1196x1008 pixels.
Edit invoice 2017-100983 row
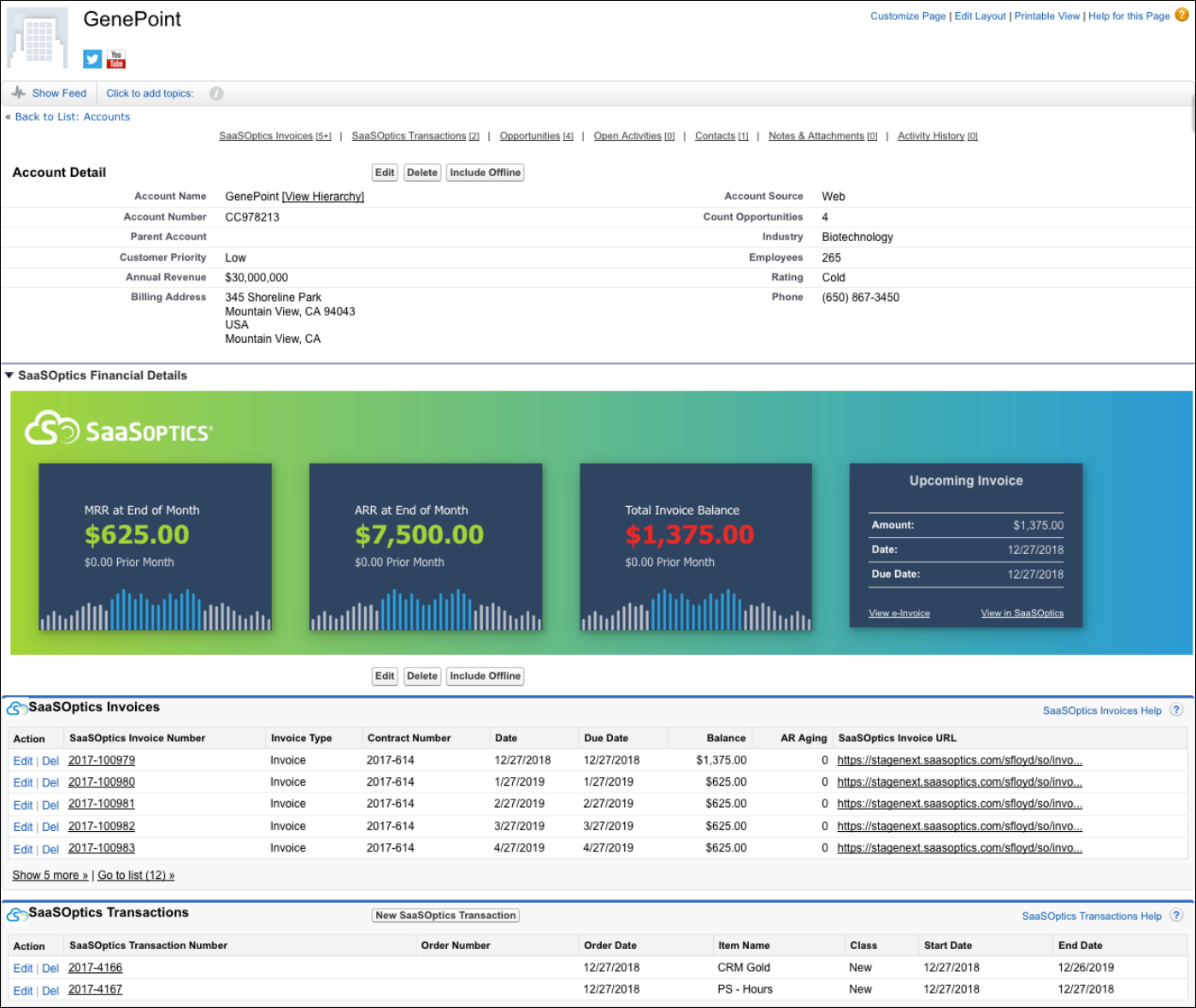23,849
